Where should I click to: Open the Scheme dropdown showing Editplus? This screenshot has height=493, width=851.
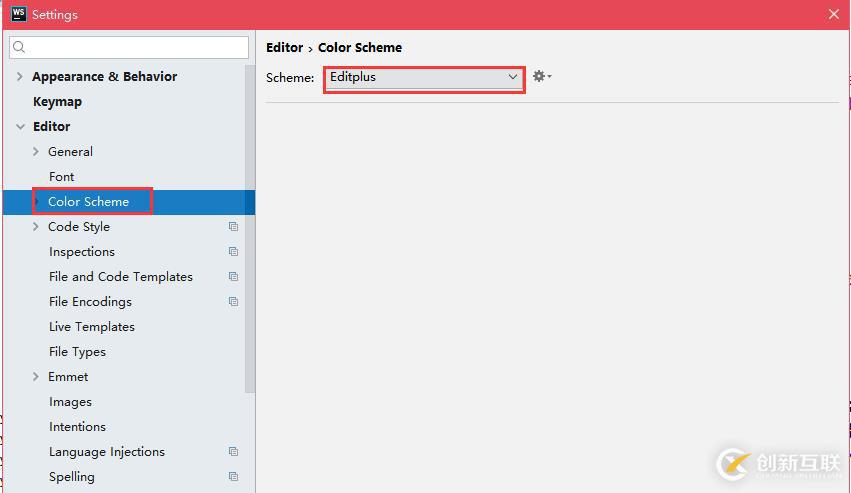[424, 78]
